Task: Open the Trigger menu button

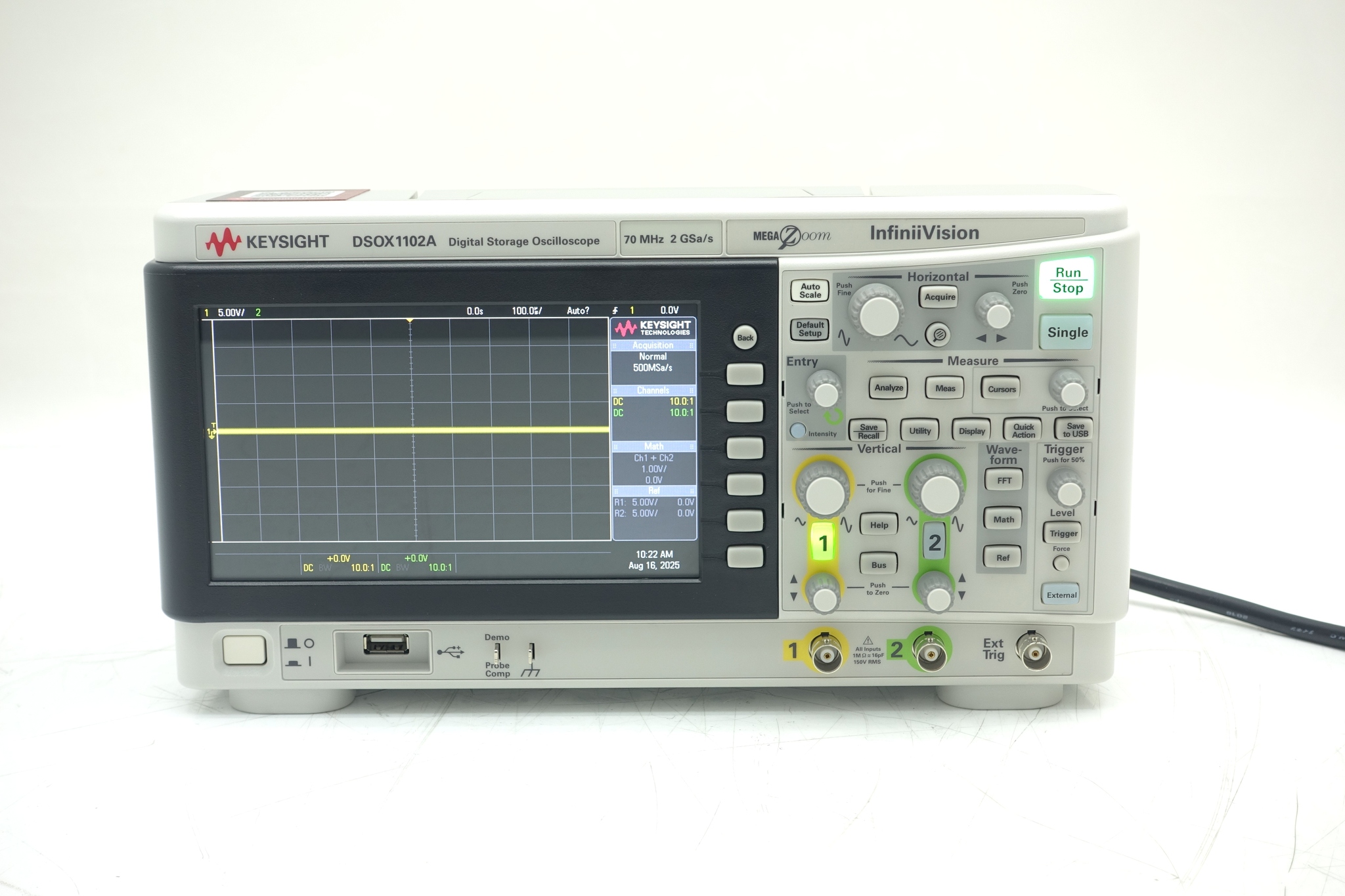Action: 1063,533
